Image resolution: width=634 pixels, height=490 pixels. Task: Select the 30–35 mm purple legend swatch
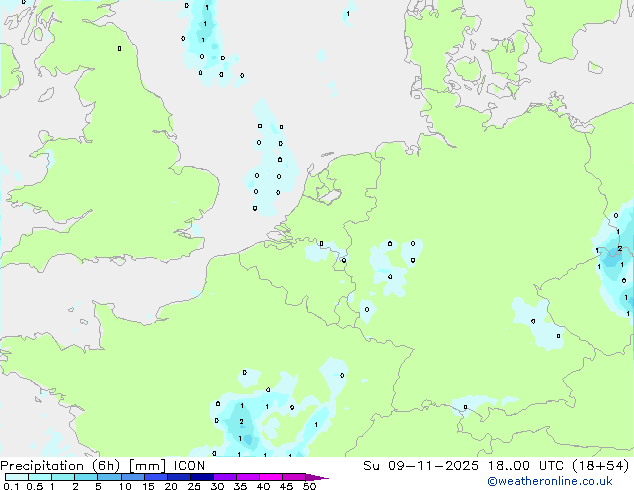click(224, 477)
